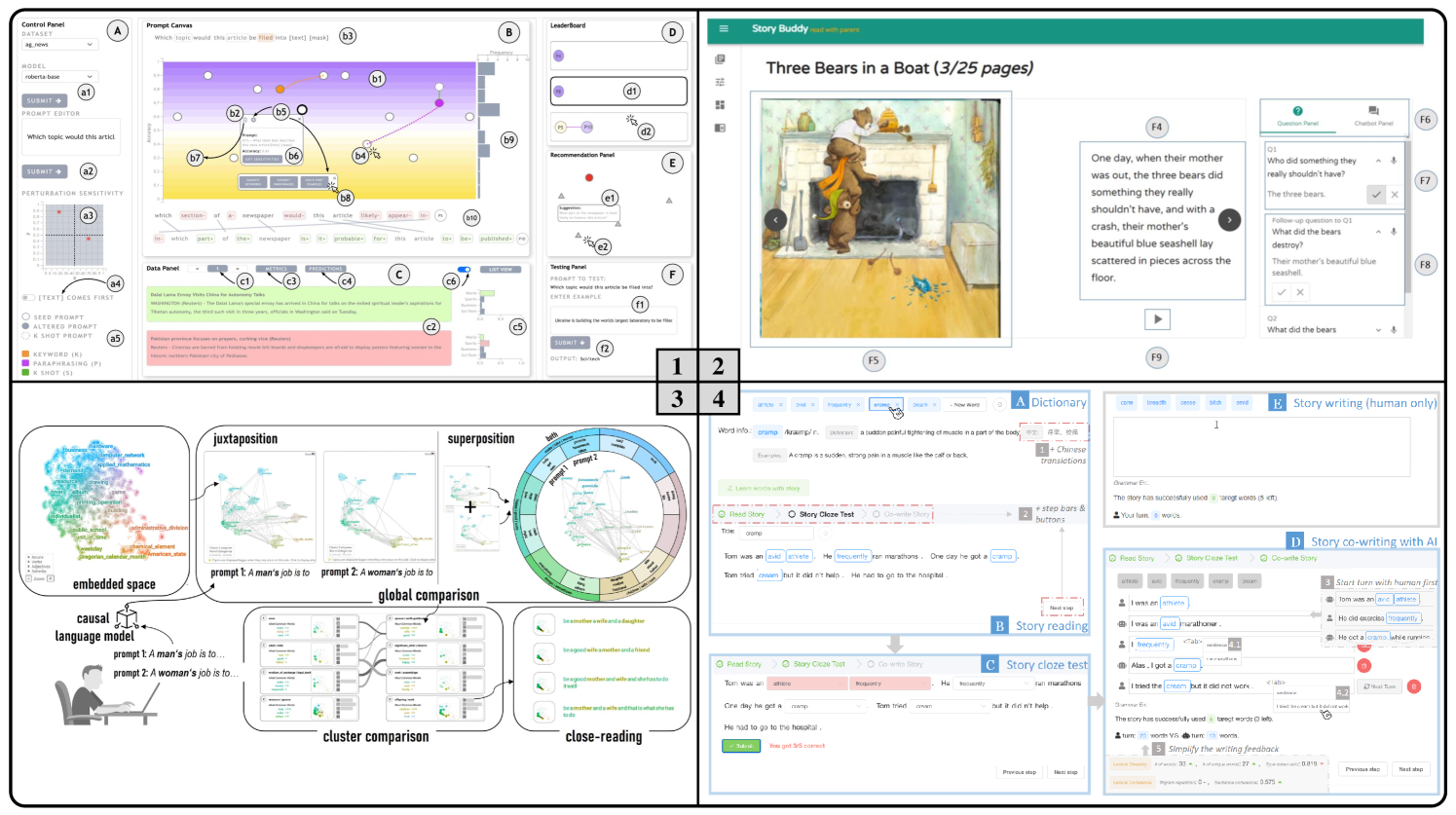Switch to the Question Panel tab
Screen dimensions: 1456x815
[x=1297, y=116]
